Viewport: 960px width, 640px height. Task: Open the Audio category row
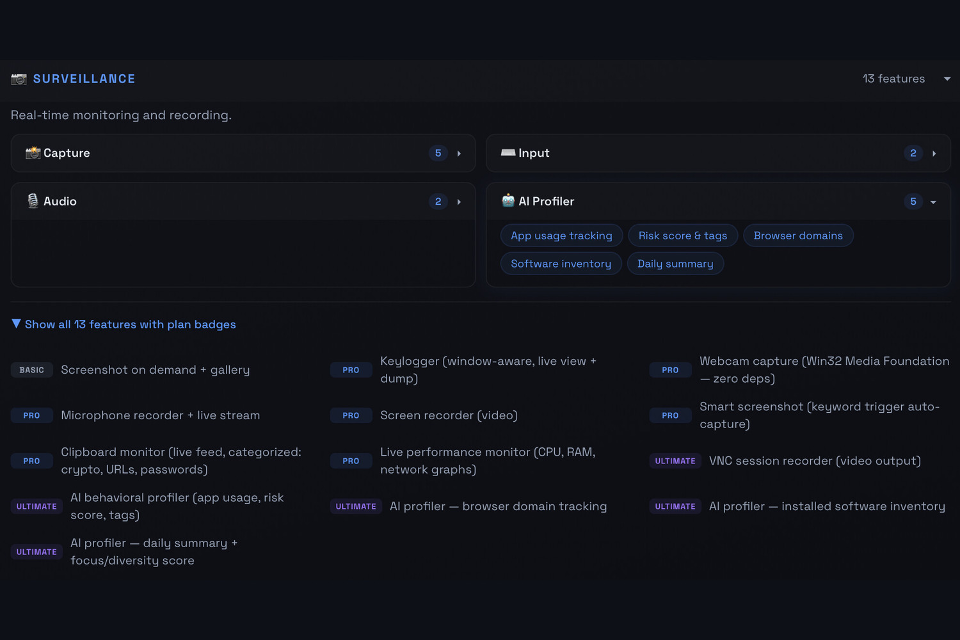click(243, 201)
